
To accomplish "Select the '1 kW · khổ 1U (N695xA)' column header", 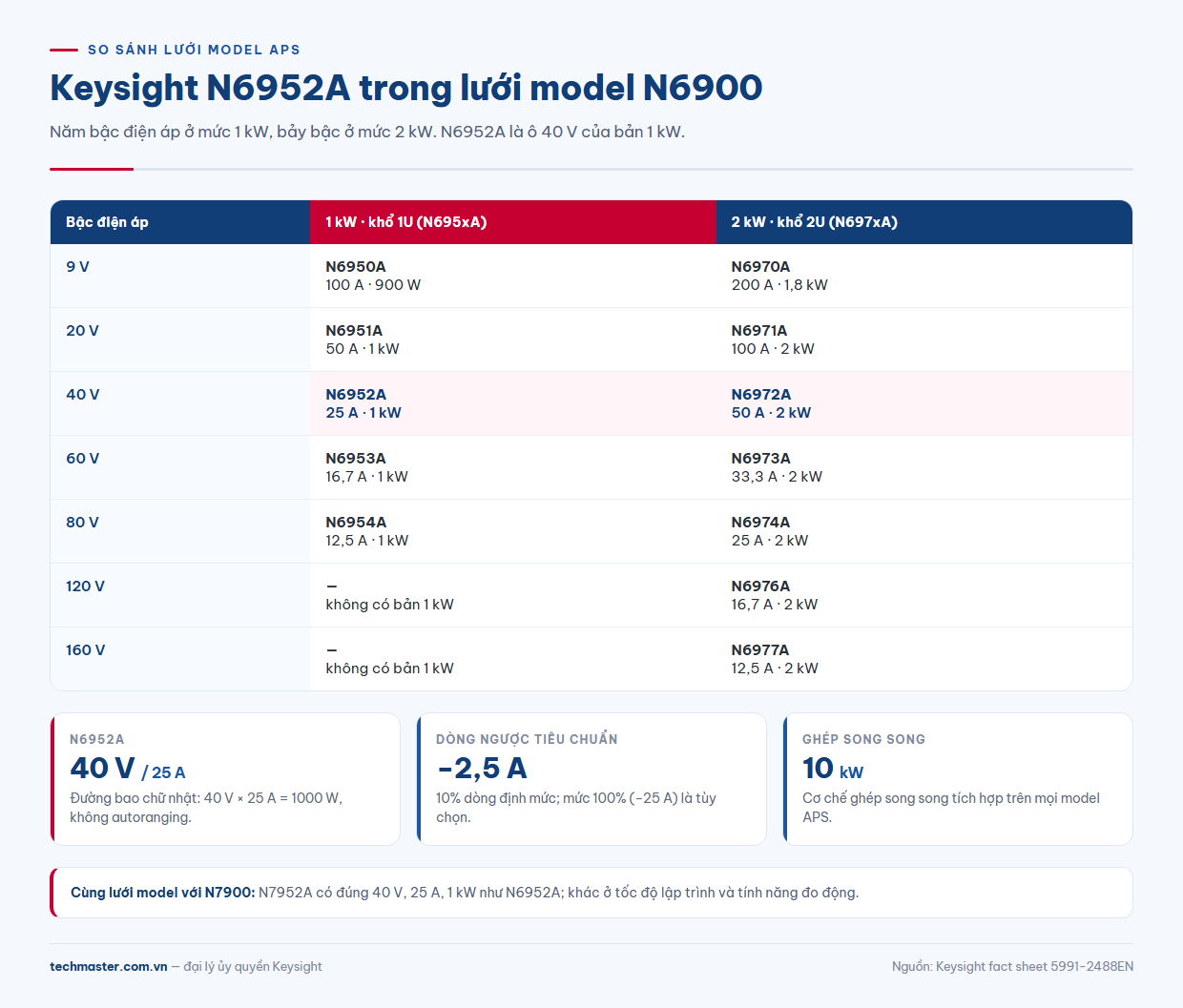I will click(x=513, y=222).
